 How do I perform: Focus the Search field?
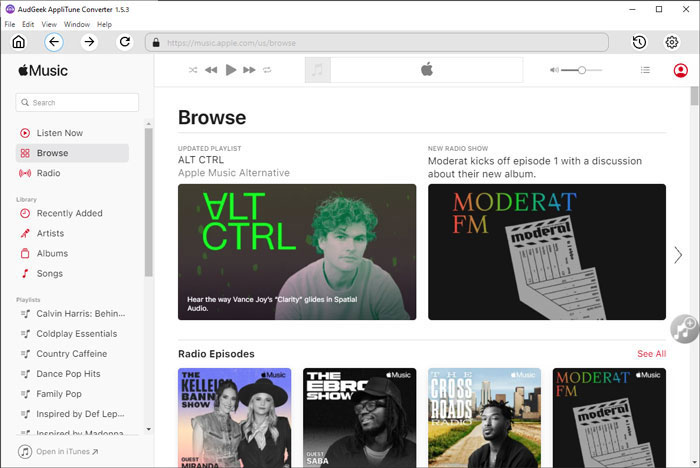[x=77, y=102]
